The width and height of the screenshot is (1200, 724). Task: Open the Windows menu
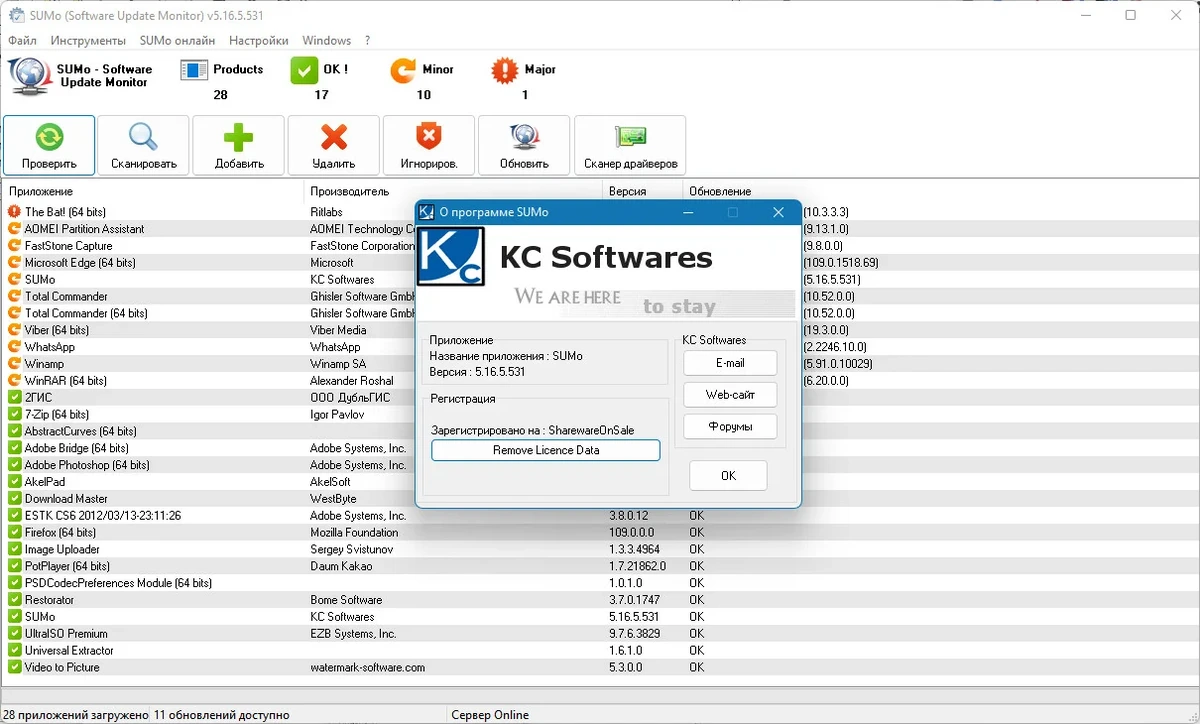coord(326,41)
